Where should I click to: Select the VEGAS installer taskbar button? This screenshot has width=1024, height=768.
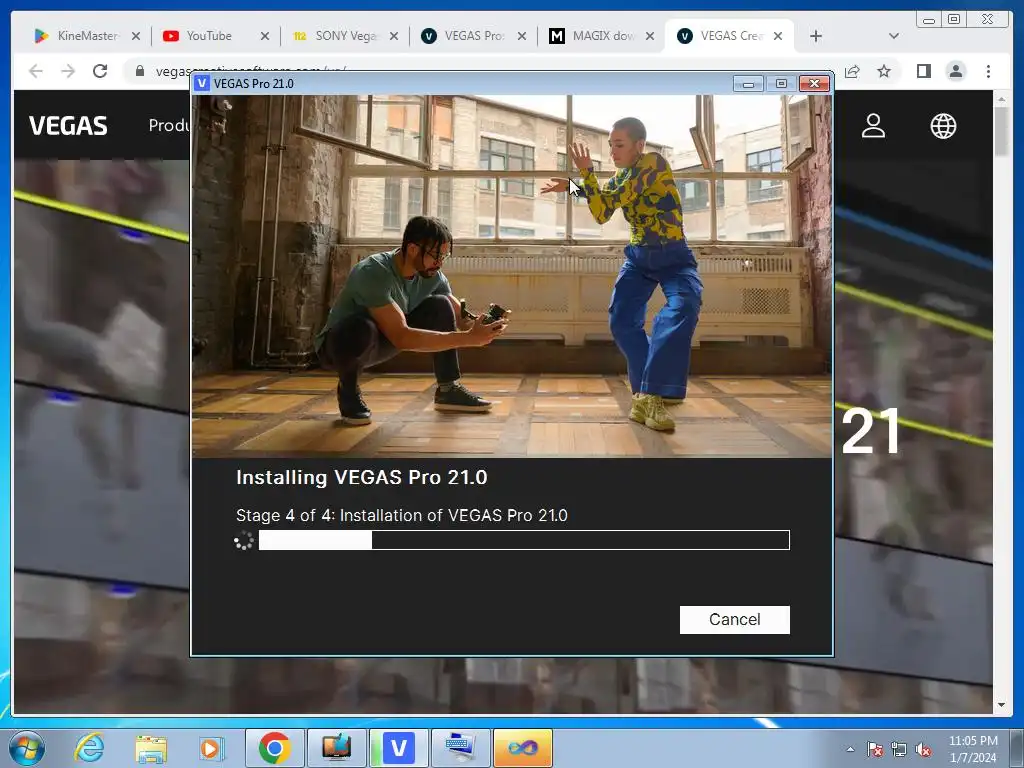[398, 748]
